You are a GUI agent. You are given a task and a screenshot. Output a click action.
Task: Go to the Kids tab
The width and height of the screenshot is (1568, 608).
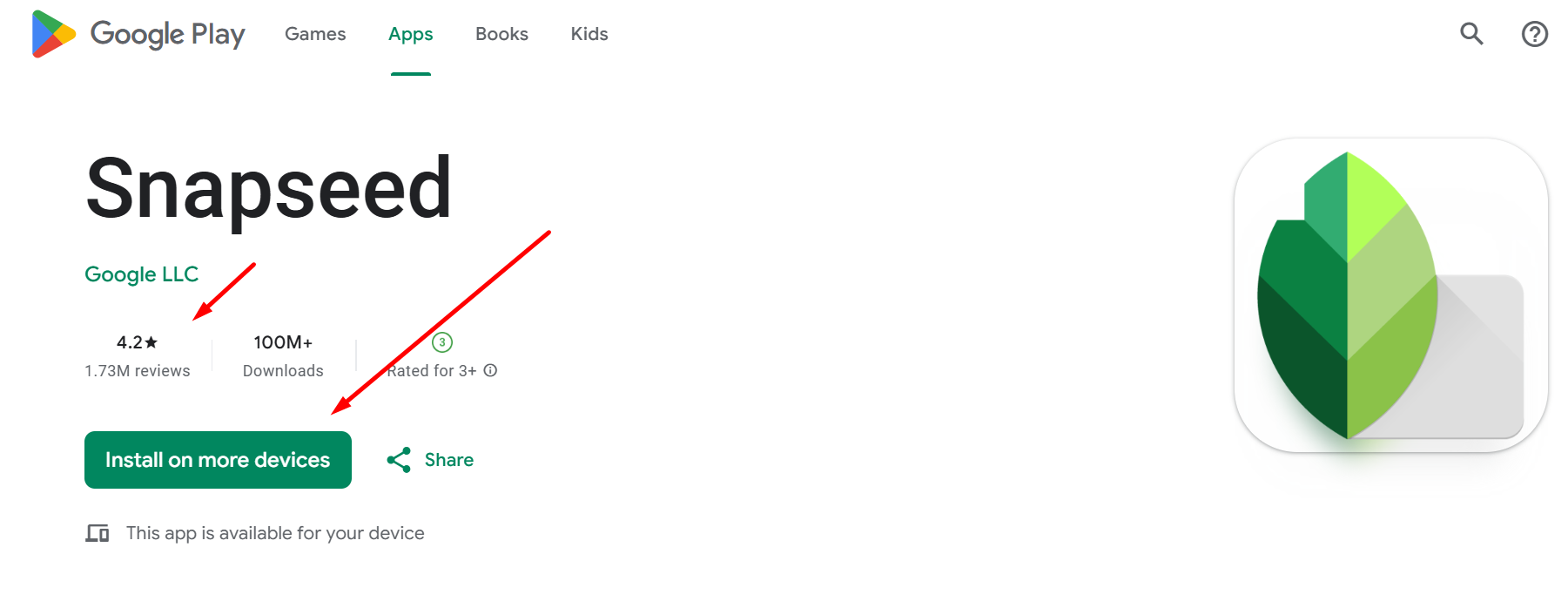coord(589,34)
